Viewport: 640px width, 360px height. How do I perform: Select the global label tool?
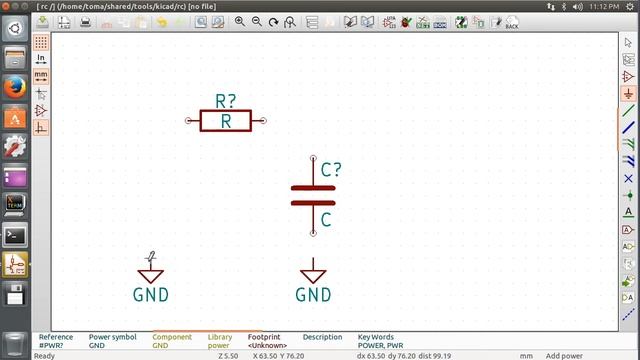tap(628, 229)
